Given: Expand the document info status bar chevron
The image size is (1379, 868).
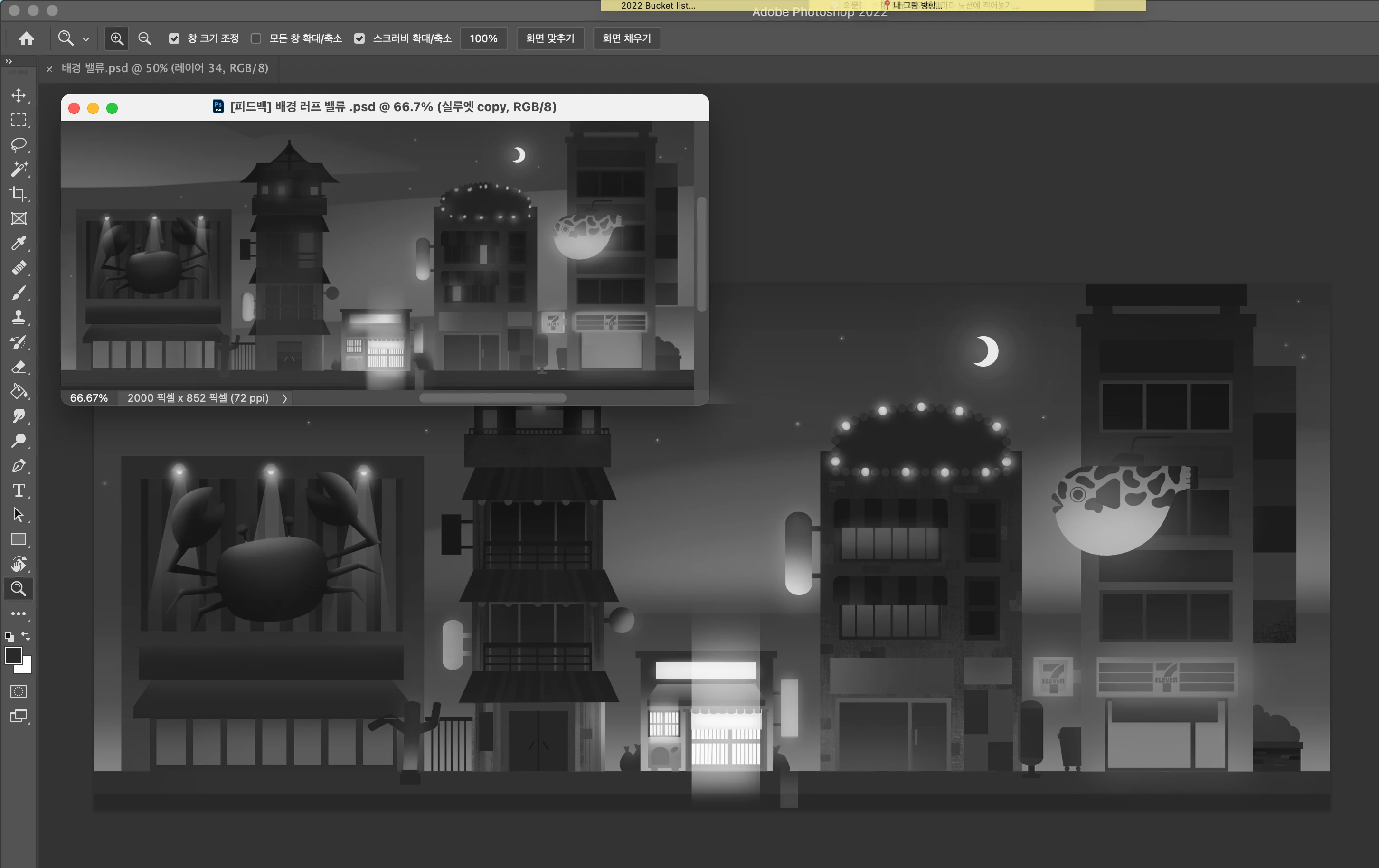Looking at the screenshot, I should pos(284,398).
